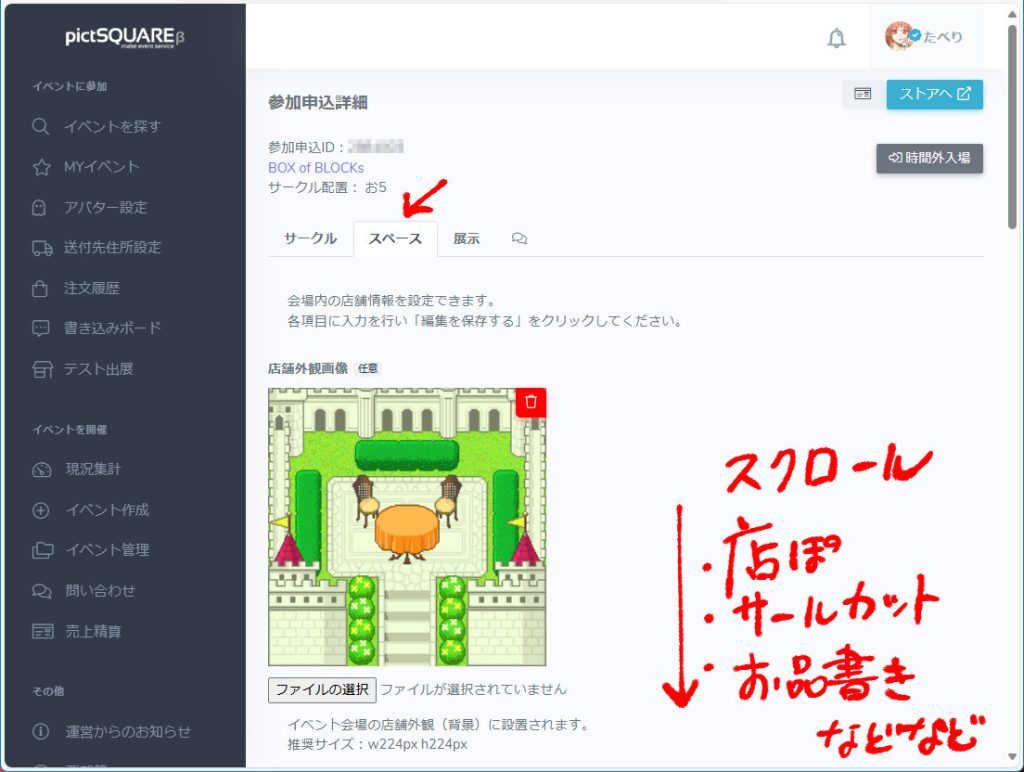Open the BOX of BLOCKs event link
This screenshot has width=1024, height=772.
(x=316, y=167)
